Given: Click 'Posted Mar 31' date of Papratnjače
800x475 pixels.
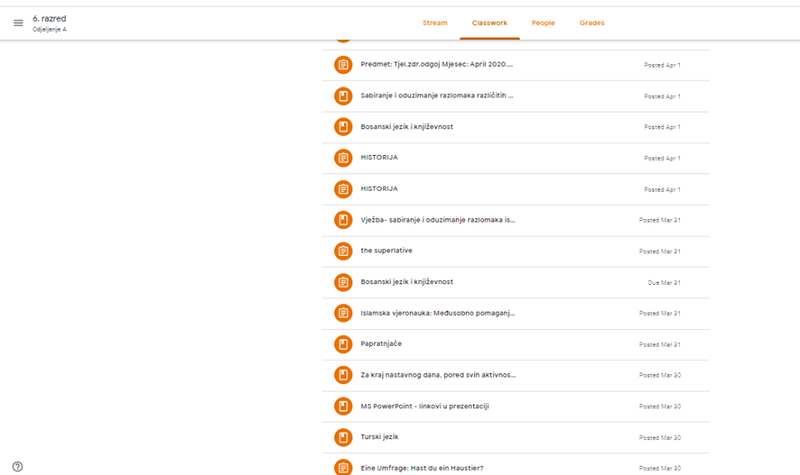Looking at the screenshot, I should [659, 344].
